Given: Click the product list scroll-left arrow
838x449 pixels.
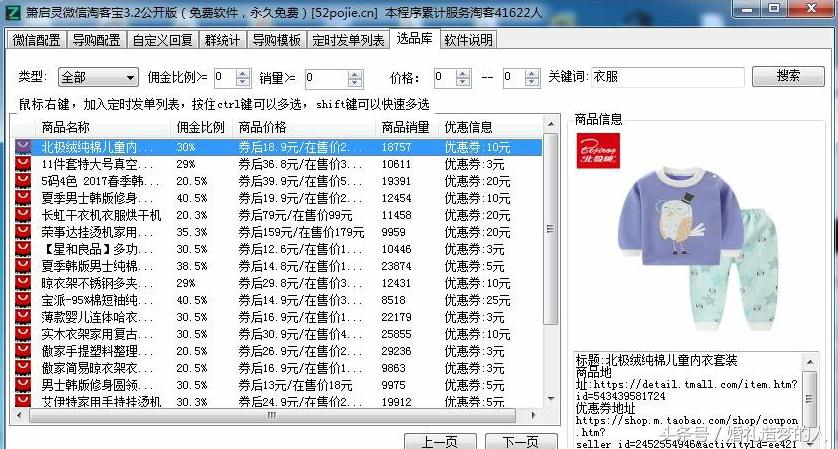Looking at the screenshot, I should [x=20, y=415].
